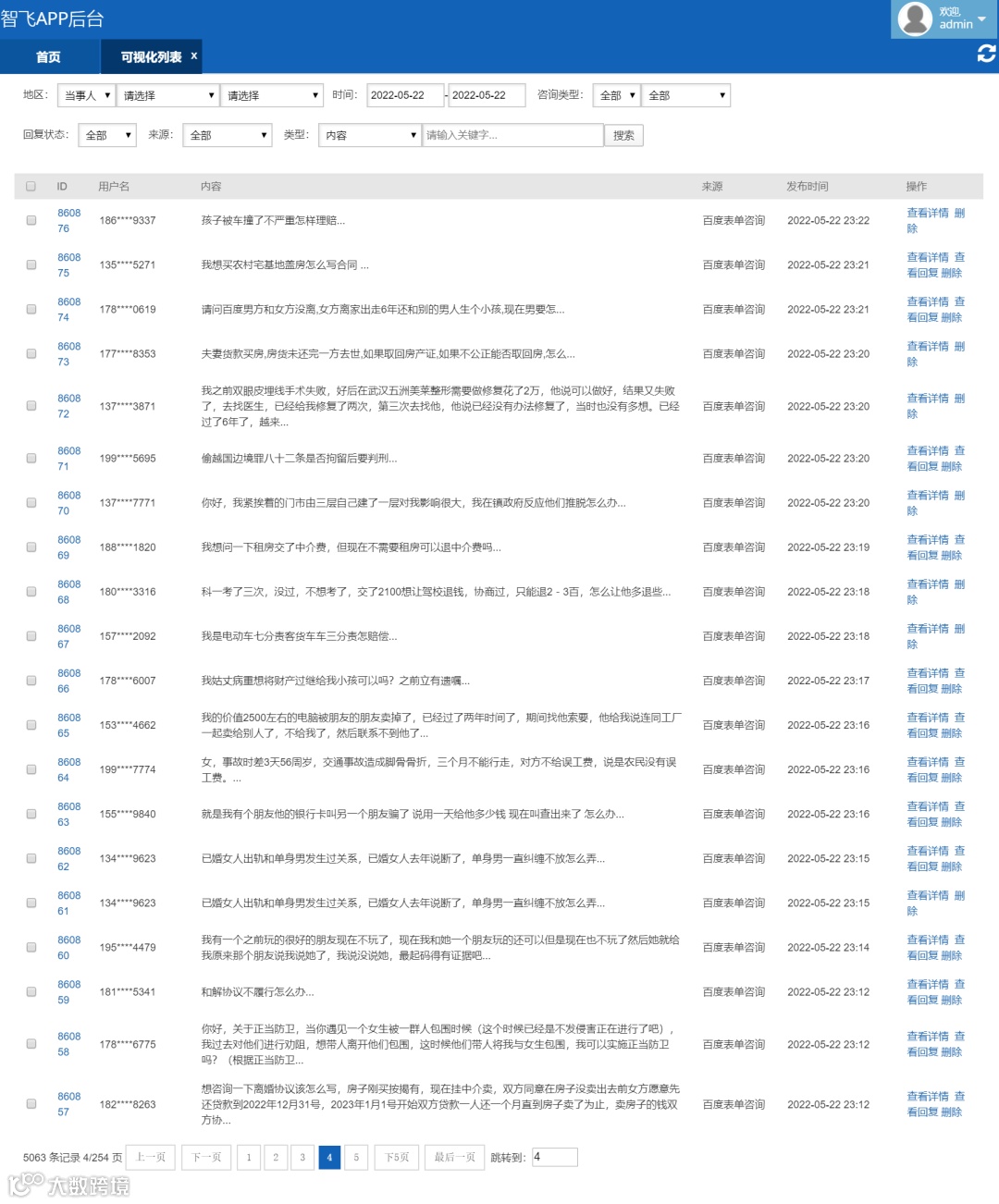Click timestamp 2022-05-22 23:17
Image resolution: width=999 pixels, height=1204 pixels.
point(828,681)
